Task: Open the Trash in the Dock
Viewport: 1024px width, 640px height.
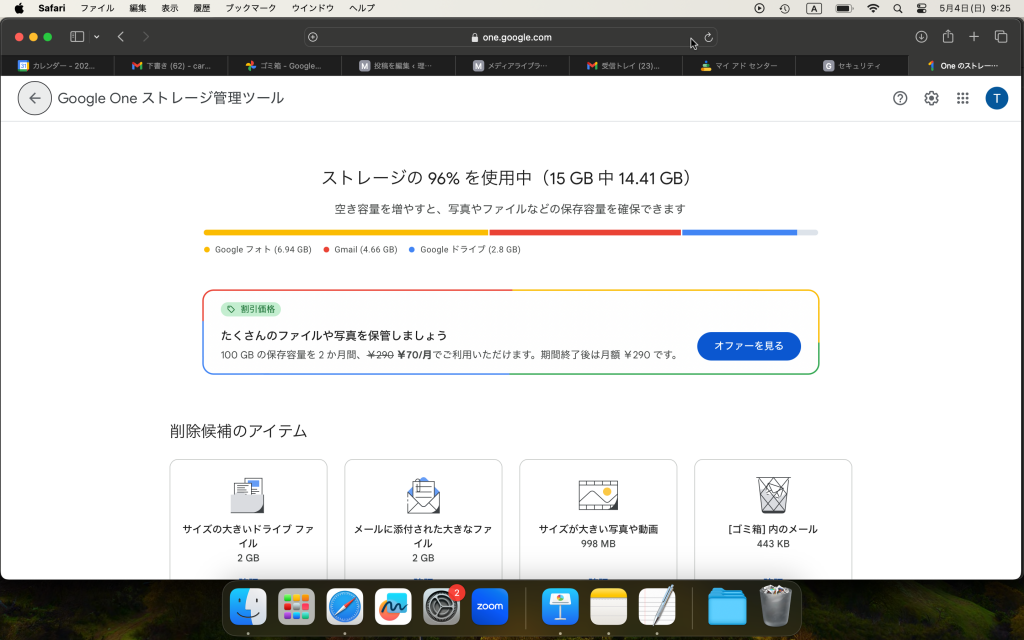Action: point(775,607)
